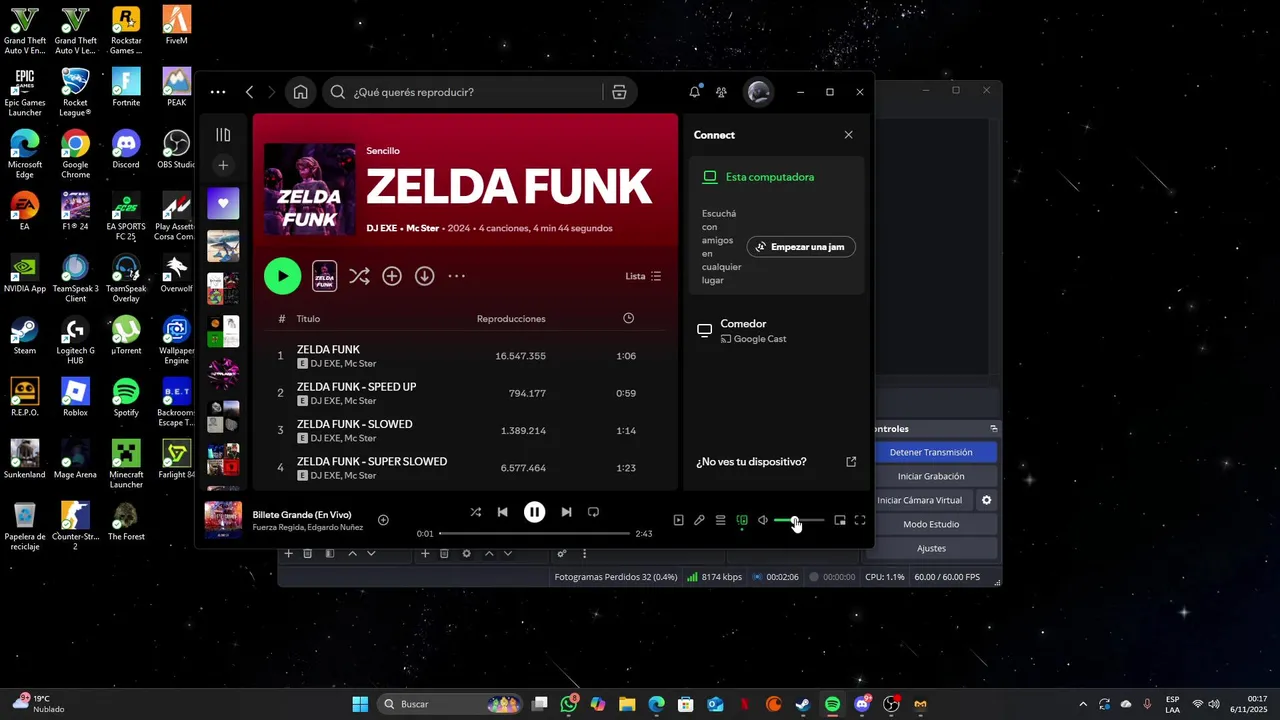
Task: Show lyrics with the microphone icon
Action: (699, 520)
